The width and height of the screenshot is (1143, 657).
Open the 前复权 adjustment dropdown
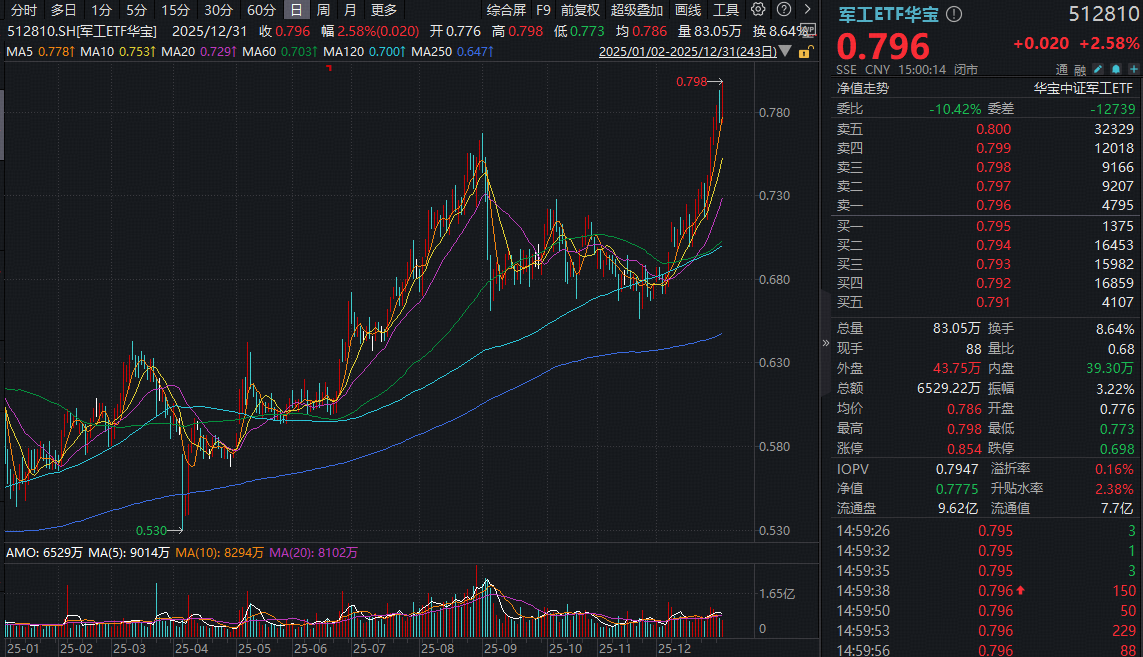[x=580, y=10]
